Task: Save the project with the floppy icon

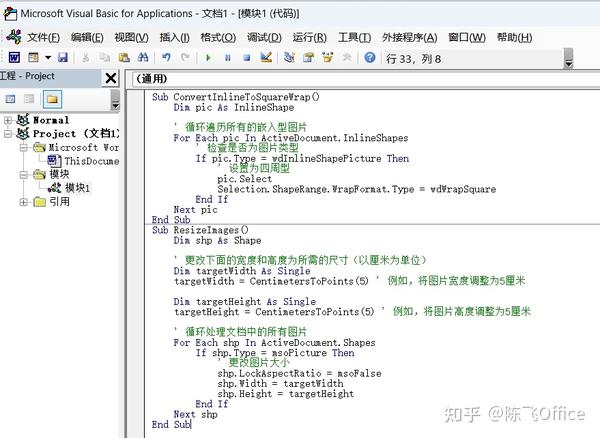Action: (x=63, y=58)
